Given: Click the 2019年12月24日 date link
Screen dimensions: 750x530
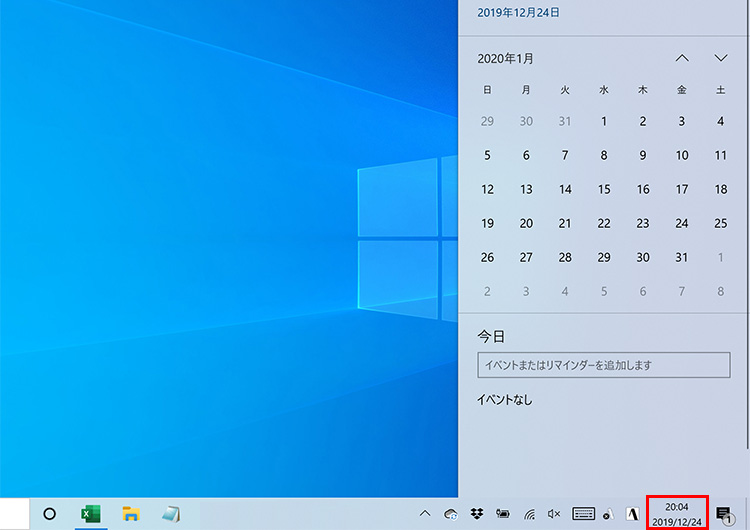Looking at the screenshot, I should point(518,13).
